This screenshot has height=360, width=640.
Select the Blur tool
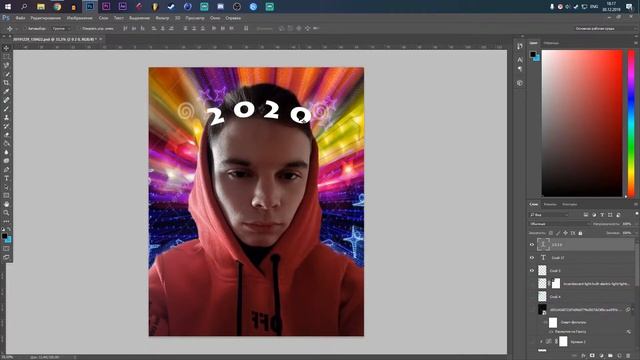pyautogui.click(x=6, y=152)
